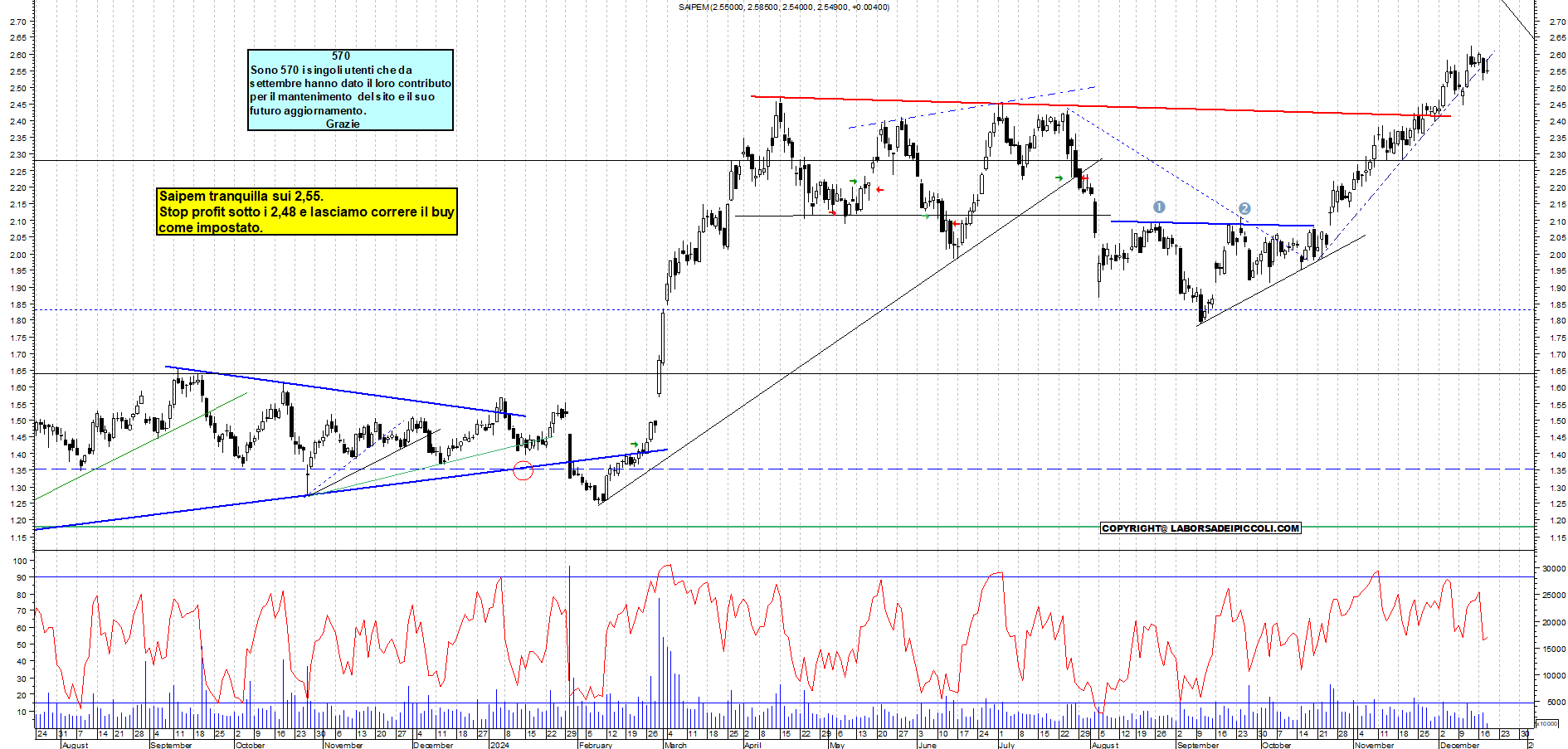Click the SAIPEM price quote title text
This screenshot has height=749, width=1568.
[x=783, y=7]
